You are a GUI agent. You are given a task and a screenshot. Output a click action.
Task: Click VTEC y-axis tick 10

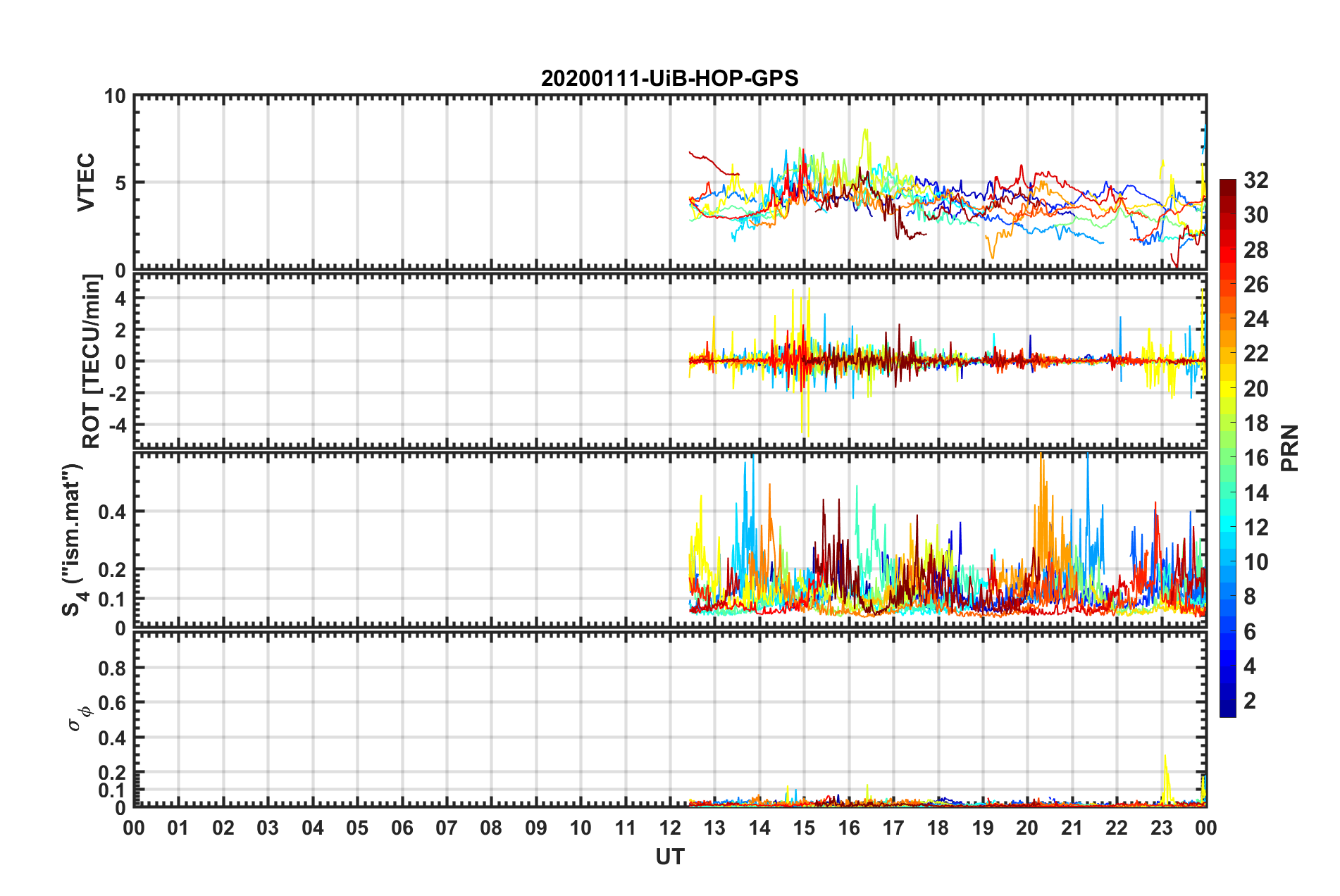pos(116,97)
